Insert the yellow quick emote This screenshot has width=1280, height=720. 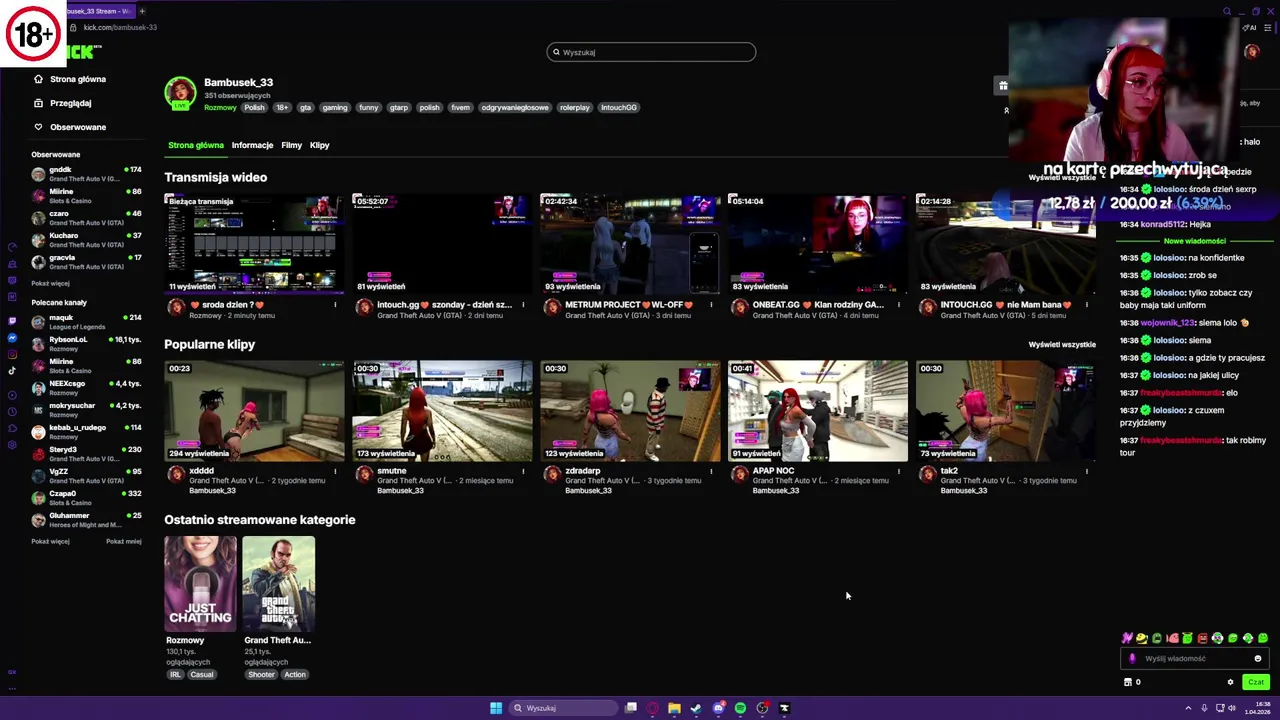(x=1142, y=638)
